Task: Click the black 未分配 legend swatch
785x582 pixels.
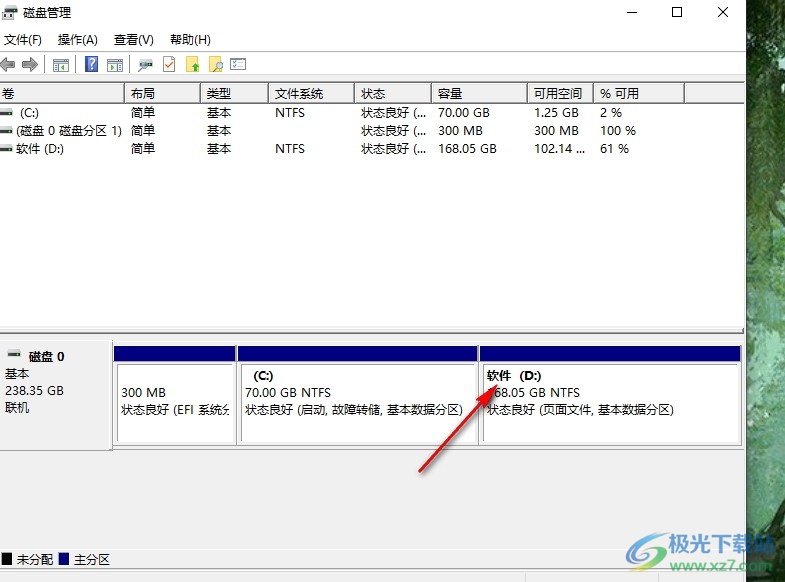Action: [7, 559]
